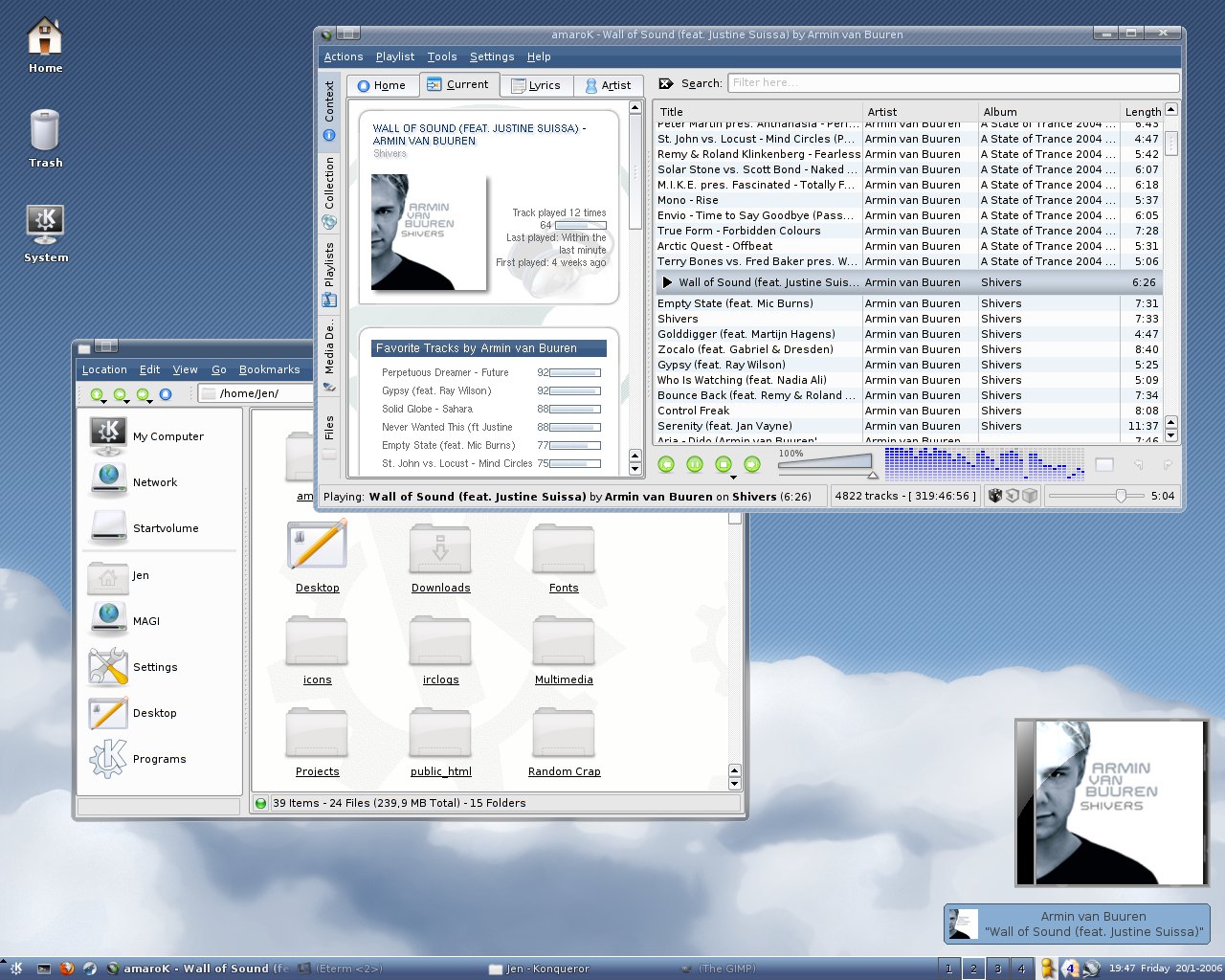Stop playback in amaroK
This screenshot has height=980, width=1225.
(x=724, y=464)
